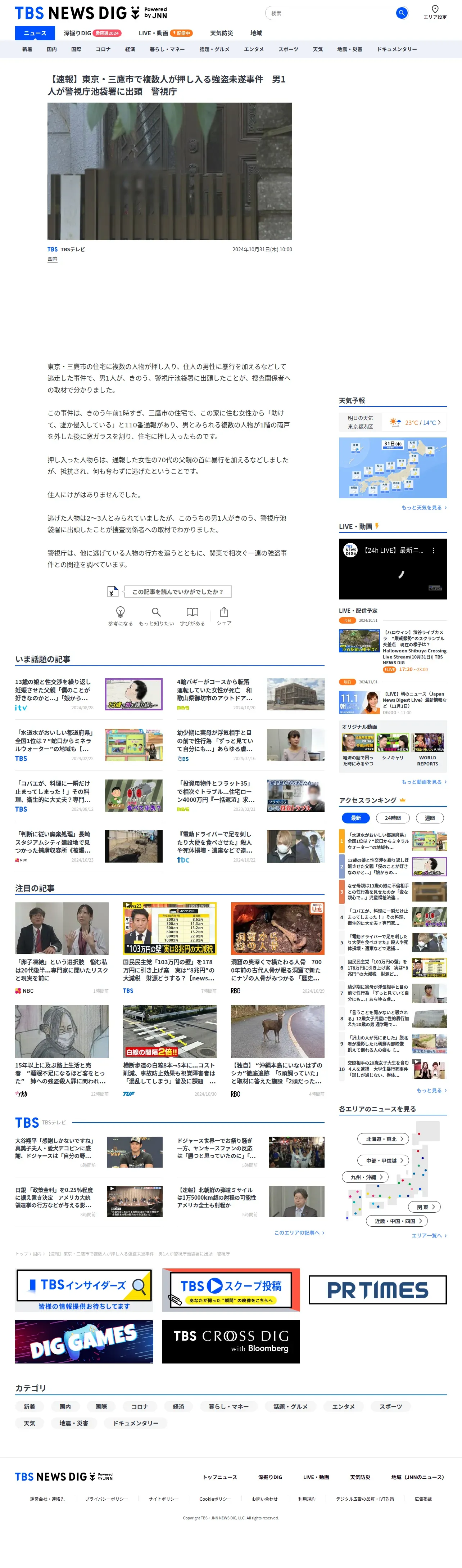Open the Cookieポリシー footer link
The width and height of the screenshot is (462, 1568).
(216, 1499)
